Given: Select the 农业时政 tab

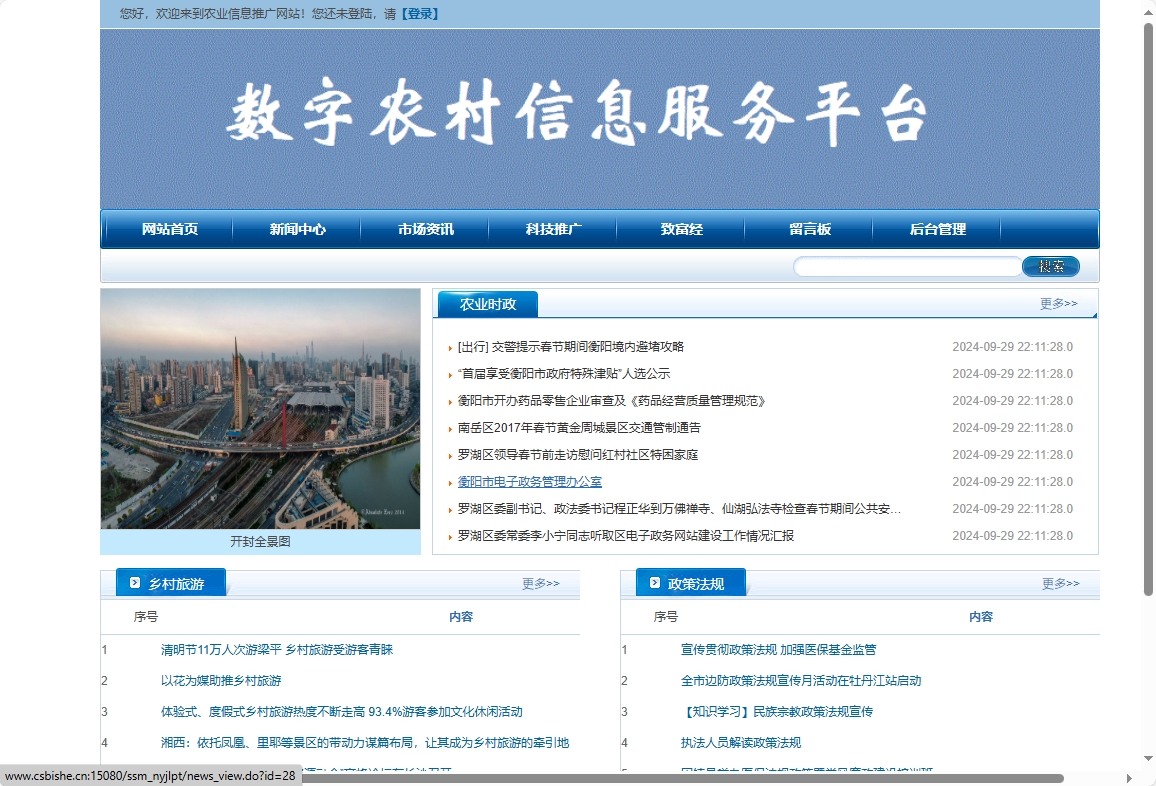Looking at the screenshot, I should coord(487,303).
